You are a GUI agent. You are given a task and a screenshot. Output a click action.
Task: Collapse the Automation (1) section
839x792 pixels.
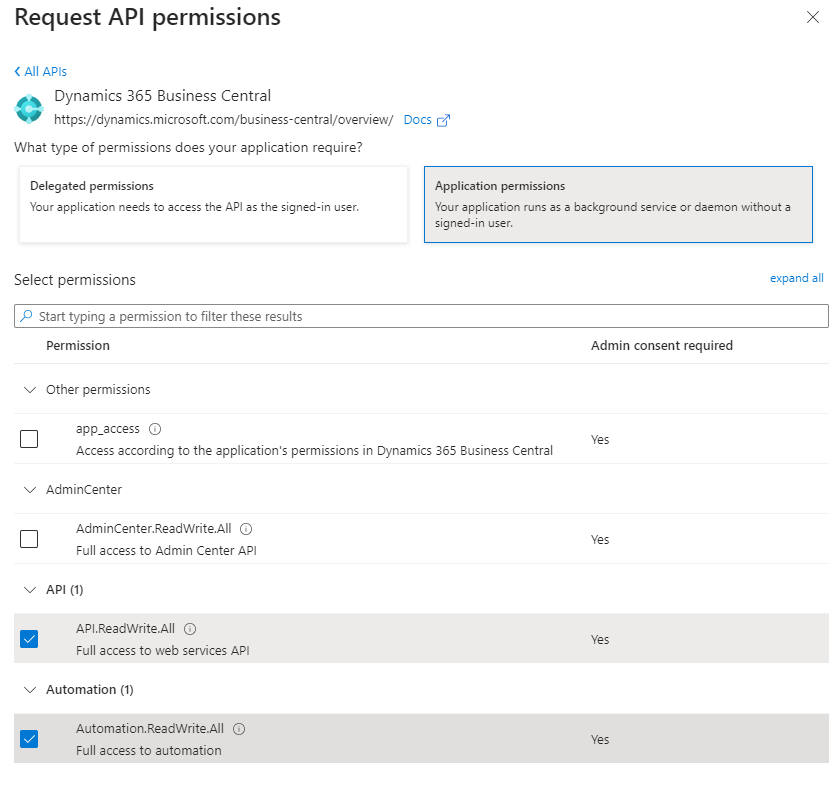click(29, 689)
